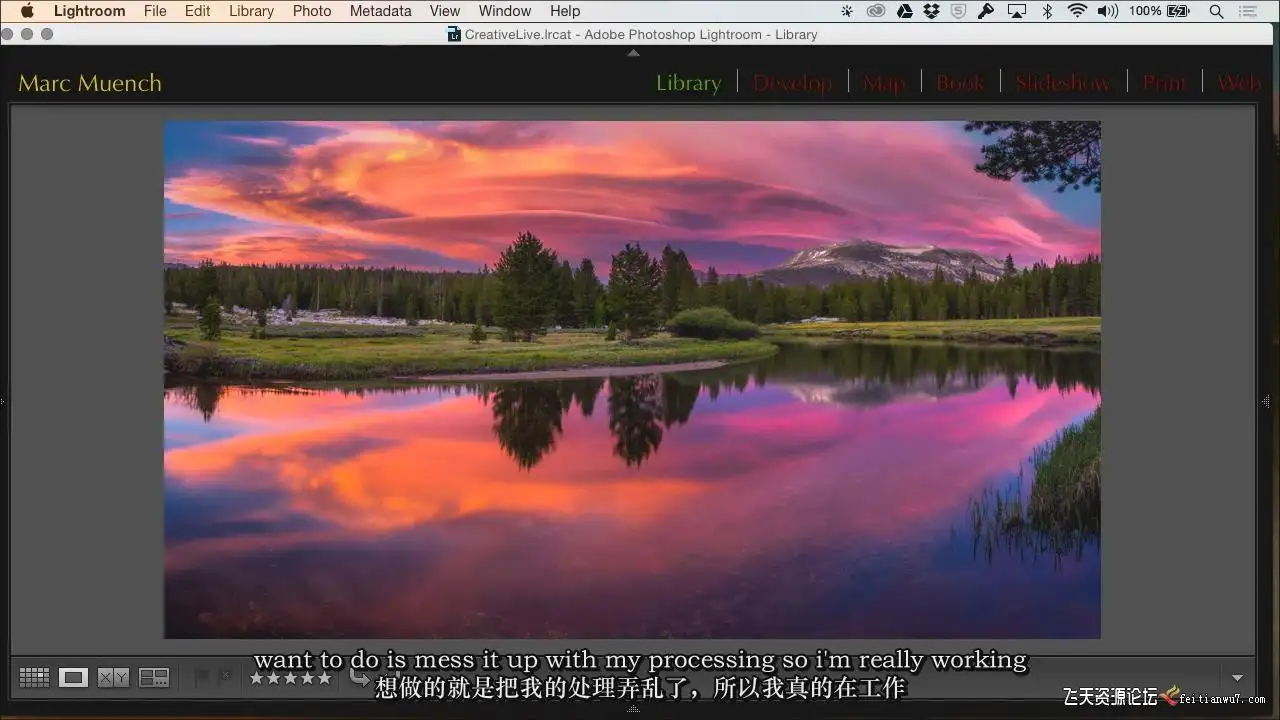Show the bottom filmstrip panel
The width and height of the screenshot is (1280, 720).
[633, 709]
